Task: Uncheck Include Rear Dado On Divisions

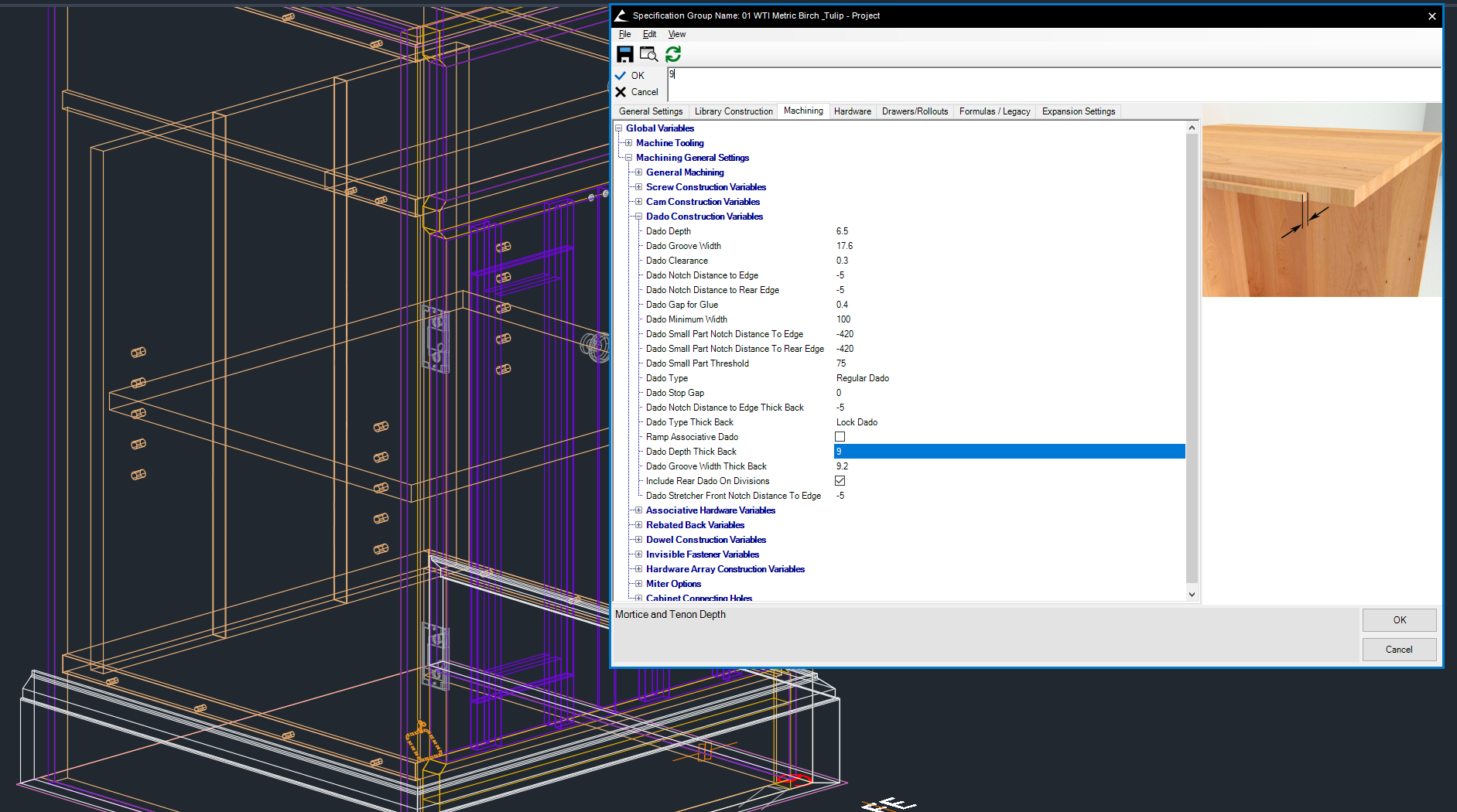Action: pos(840,481)
